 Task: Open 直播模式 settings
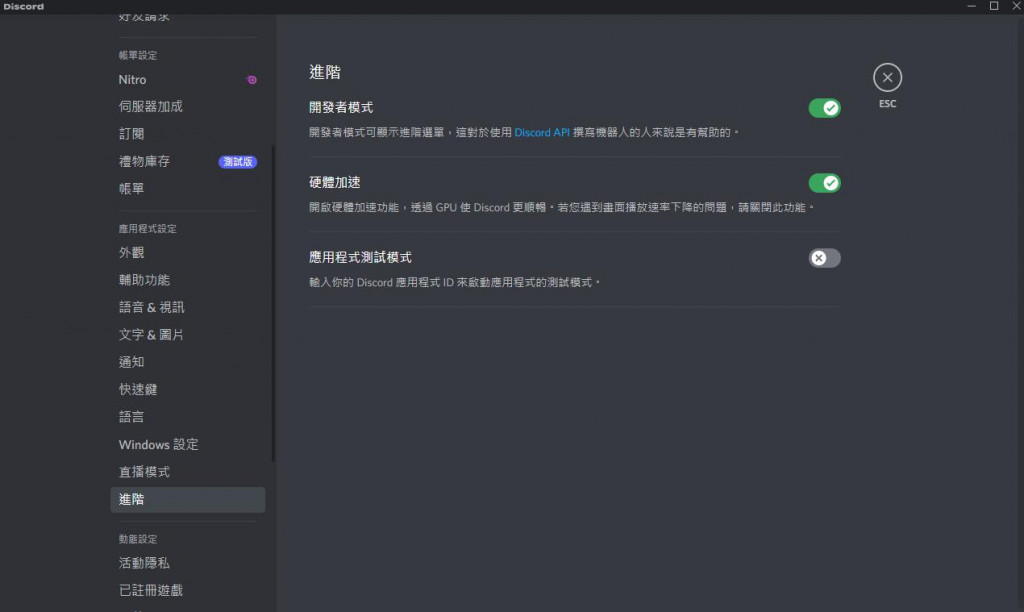point(187,472)
